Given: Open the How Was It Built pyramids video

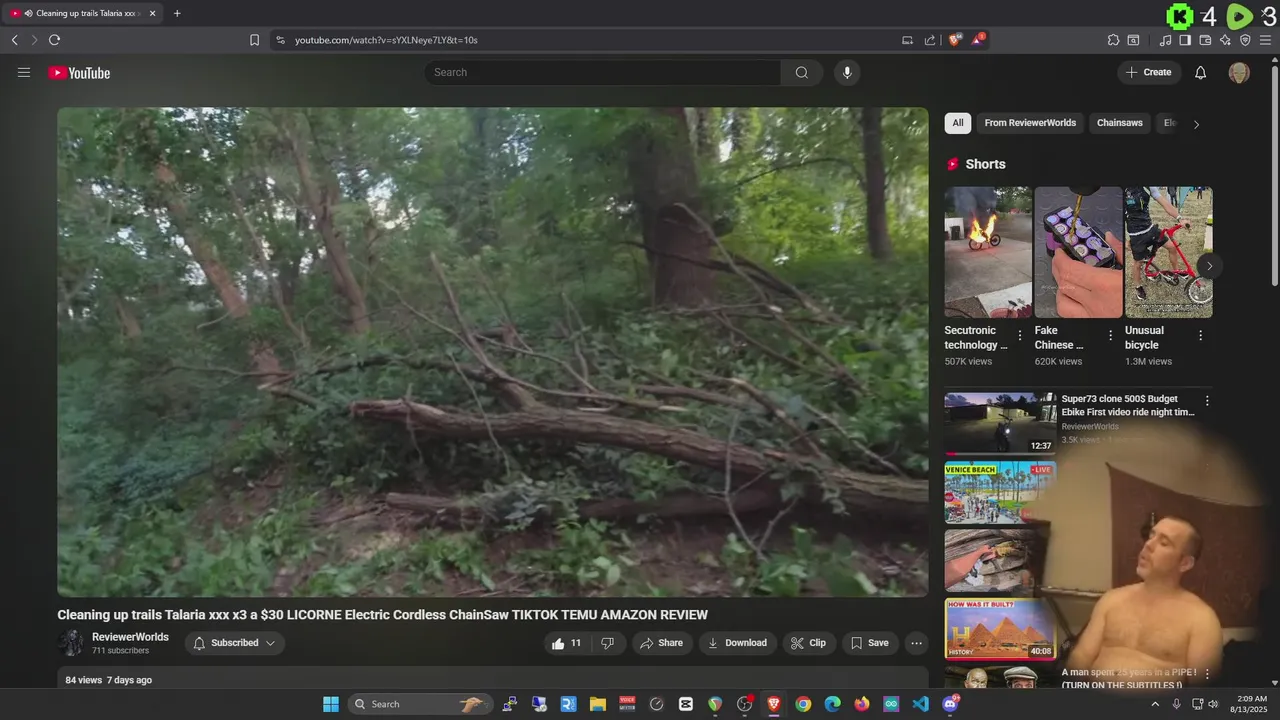Looking at the screenshot, I should pyautogui.click(x=1000, y=629).
